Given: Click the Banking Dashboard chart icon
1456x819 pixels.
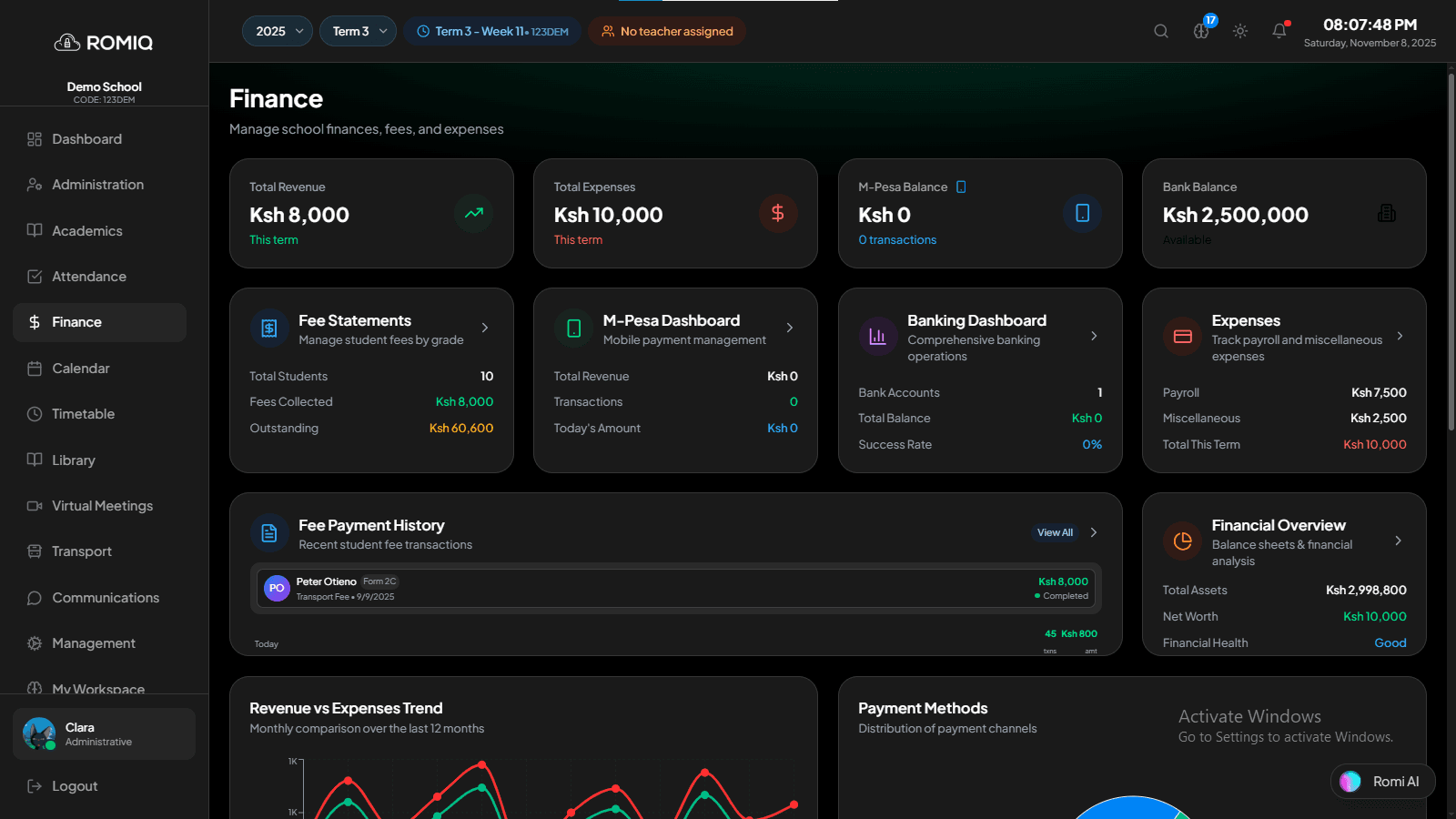Looking at the screenshot, I should click(x=877, y=337).
